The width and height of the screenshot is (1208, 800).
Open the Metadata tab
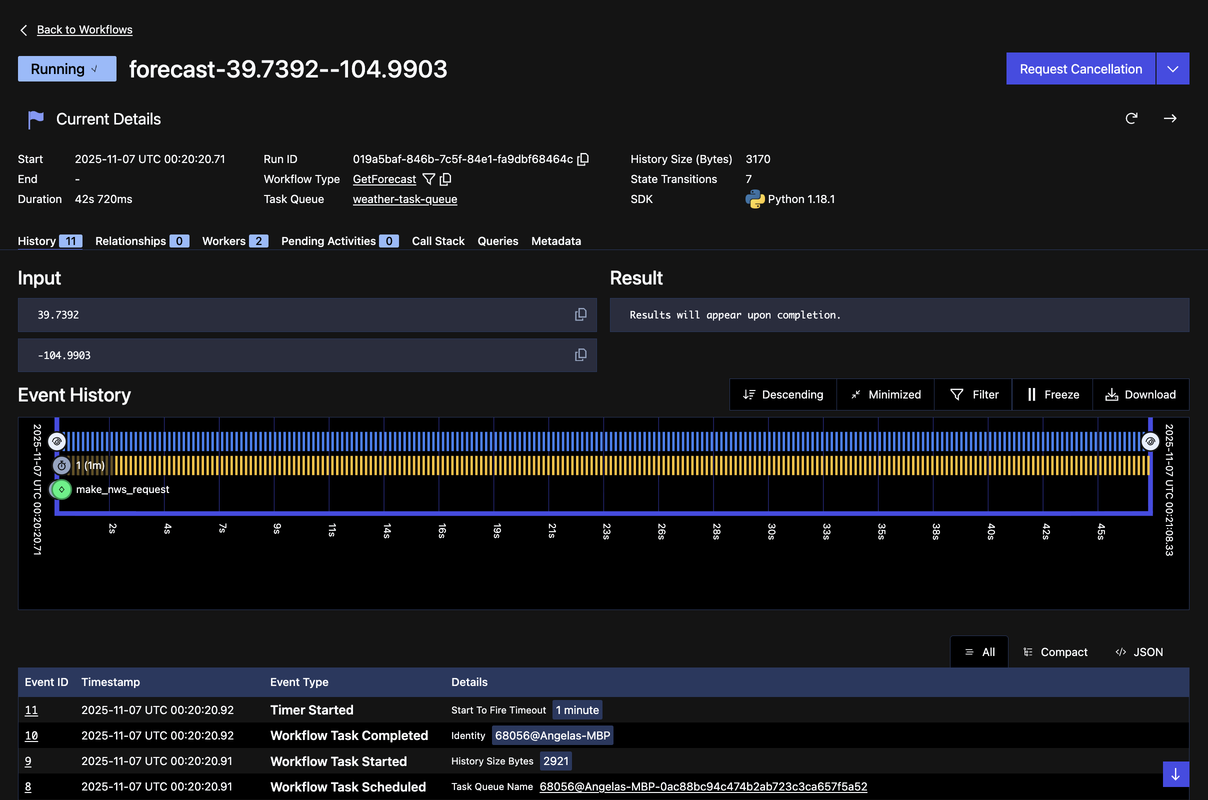coord(556,241)
